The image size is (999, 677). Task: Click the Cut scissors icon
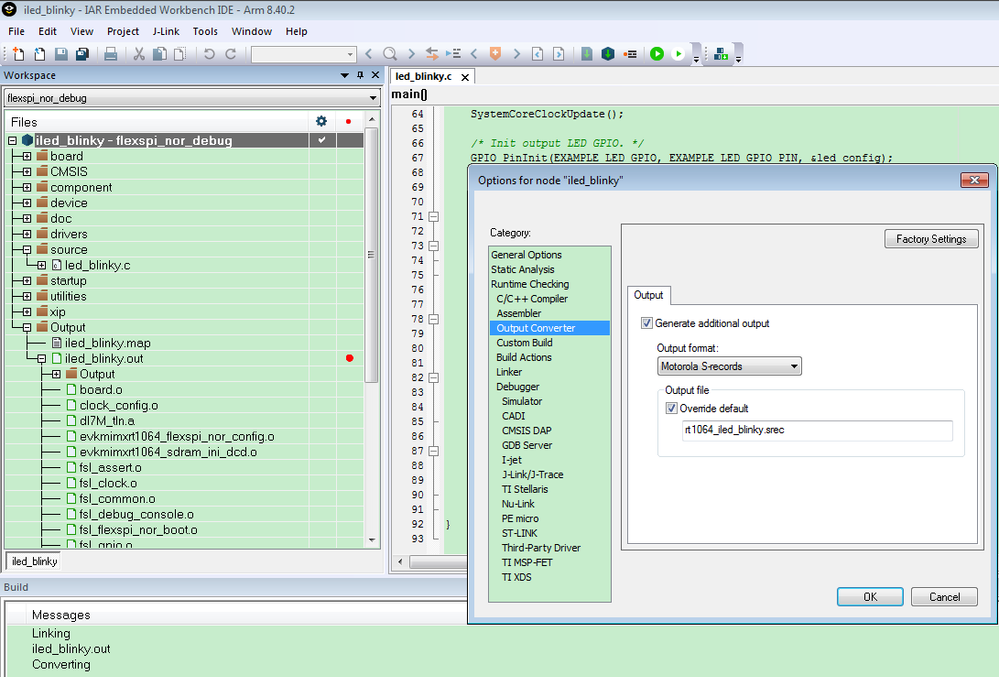pyautogui.click(x=139, y=54)
